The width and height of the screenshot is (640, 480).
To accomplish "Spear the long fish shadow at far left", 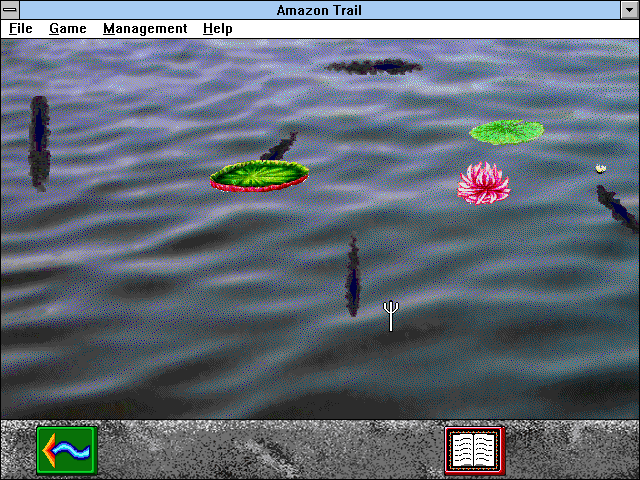I will tap(39, 143).
